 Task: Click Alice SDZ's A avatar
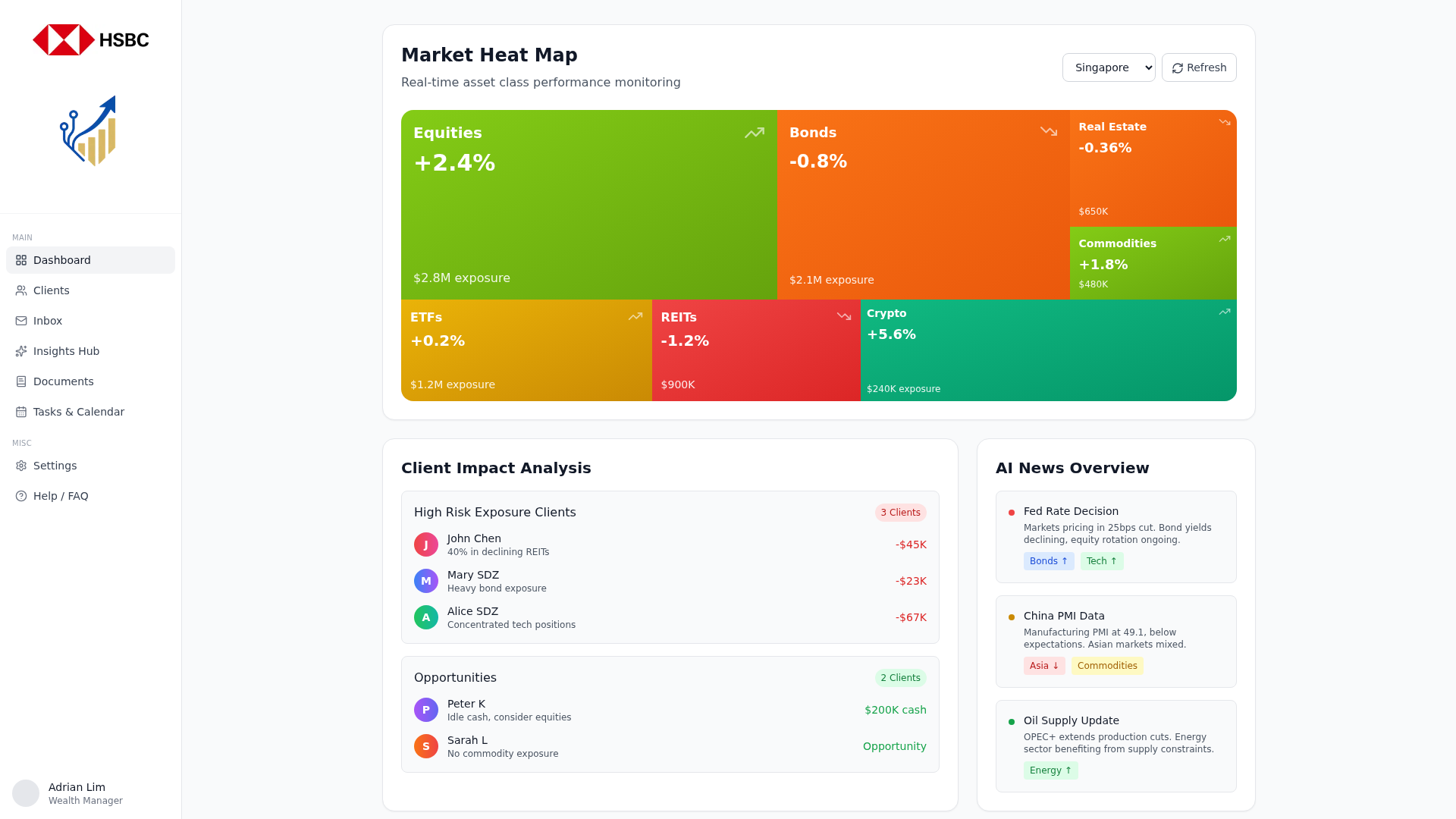click(x=426, y=617)
